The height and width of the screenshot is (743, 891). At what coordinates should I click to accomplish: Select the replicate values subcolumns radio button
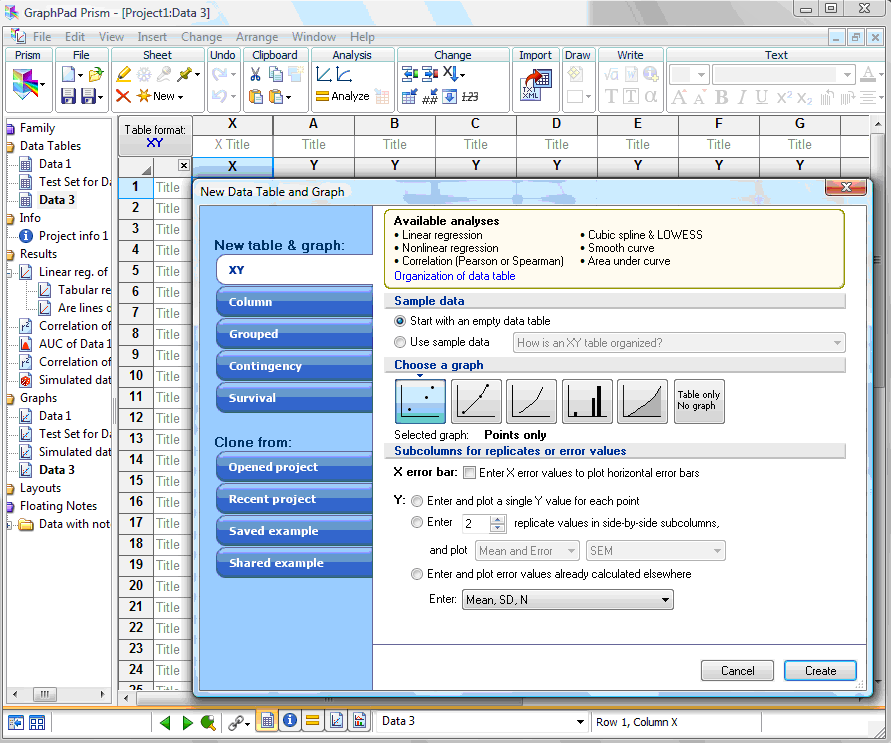pyautogui.click(x=417, y=522)
